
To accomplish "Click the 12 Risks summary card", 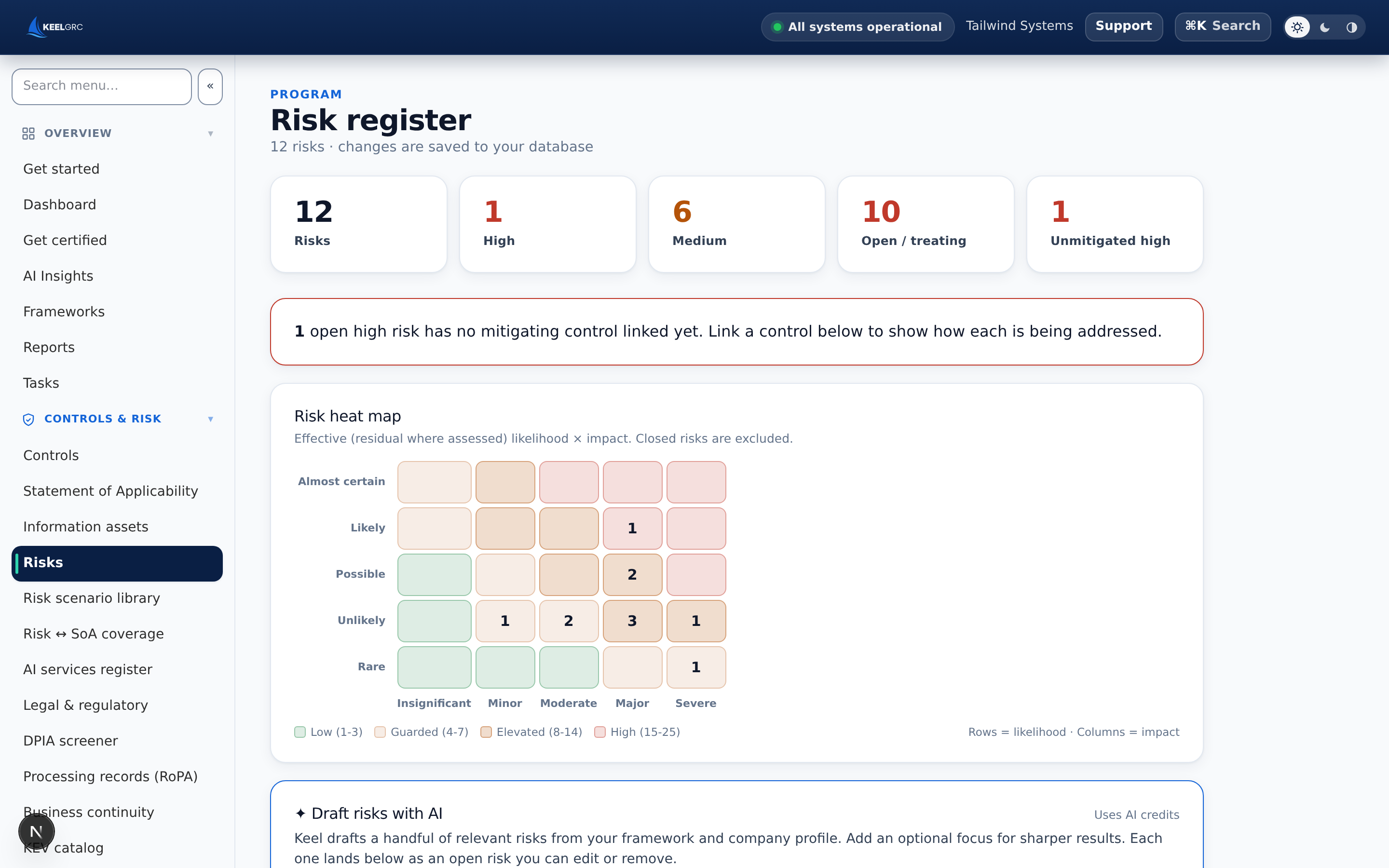I will 359,224.
